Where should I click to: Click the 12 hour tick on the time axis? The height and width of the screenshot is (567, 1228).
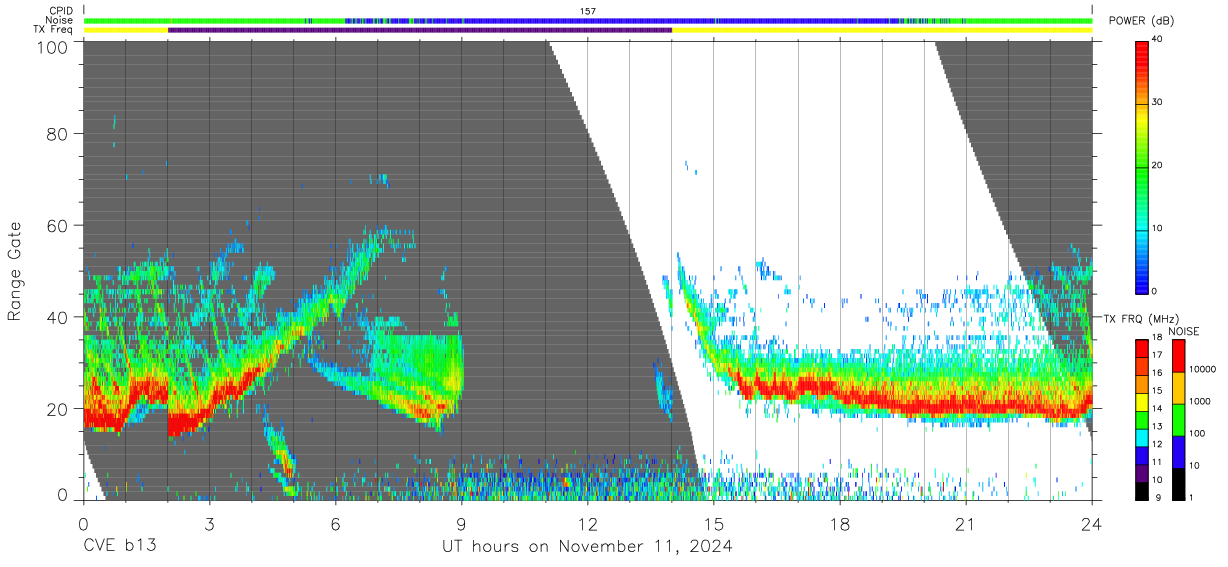[587, 524]
